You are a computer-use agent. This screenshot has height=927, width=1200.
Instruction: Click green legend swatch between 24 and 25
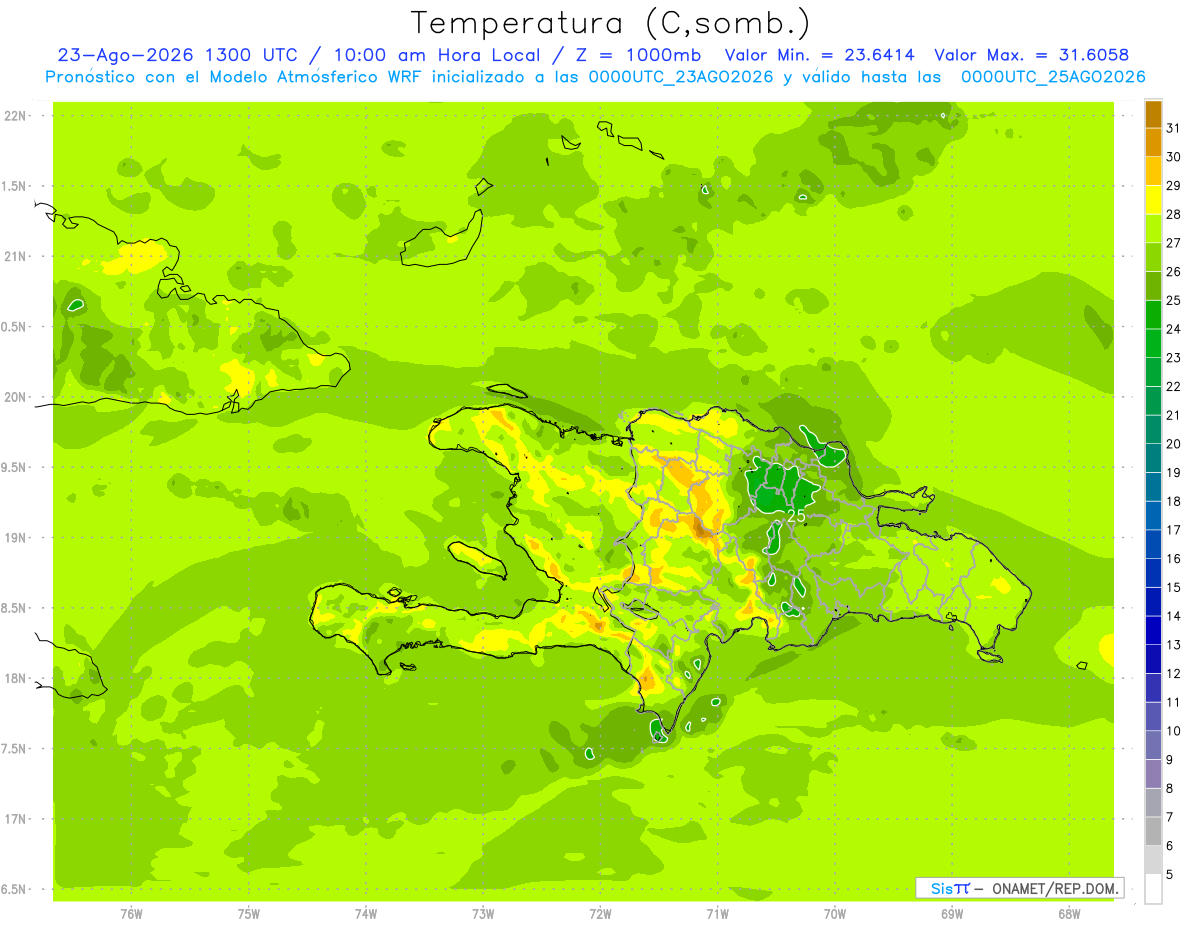[1153, 315]
